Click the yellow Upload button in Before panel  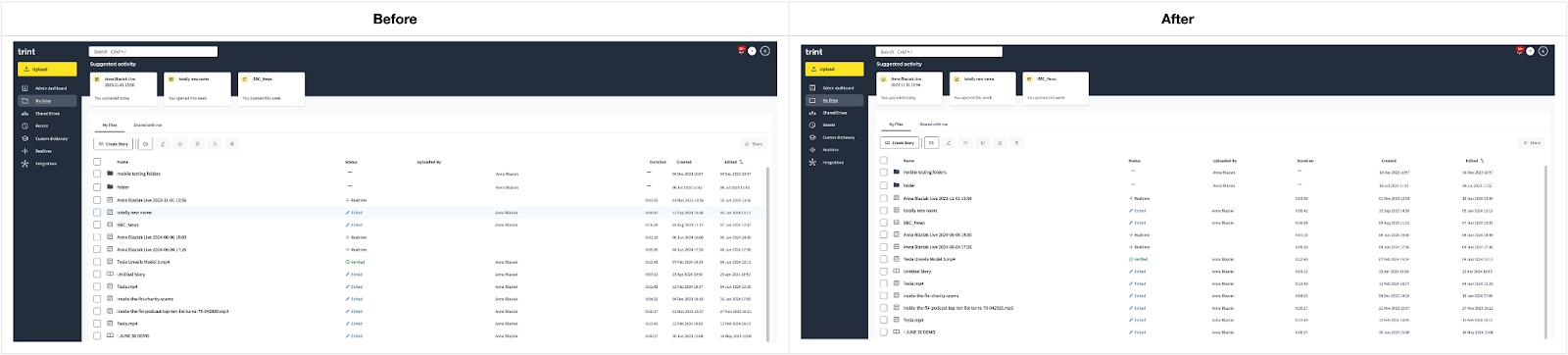[x=47, y=69]
